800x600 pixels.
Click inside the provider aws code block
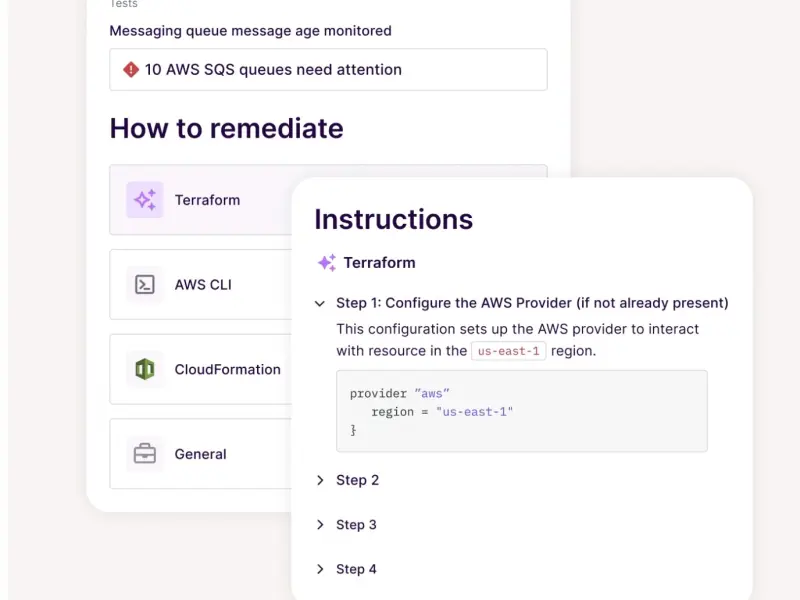[x=521, y=411]
